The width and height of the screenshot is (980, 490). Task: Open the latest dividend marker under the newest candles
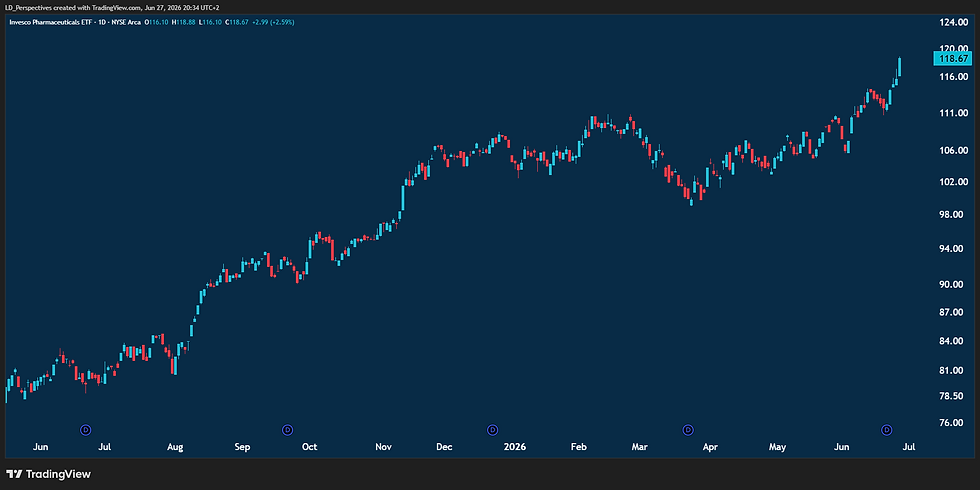886,429
